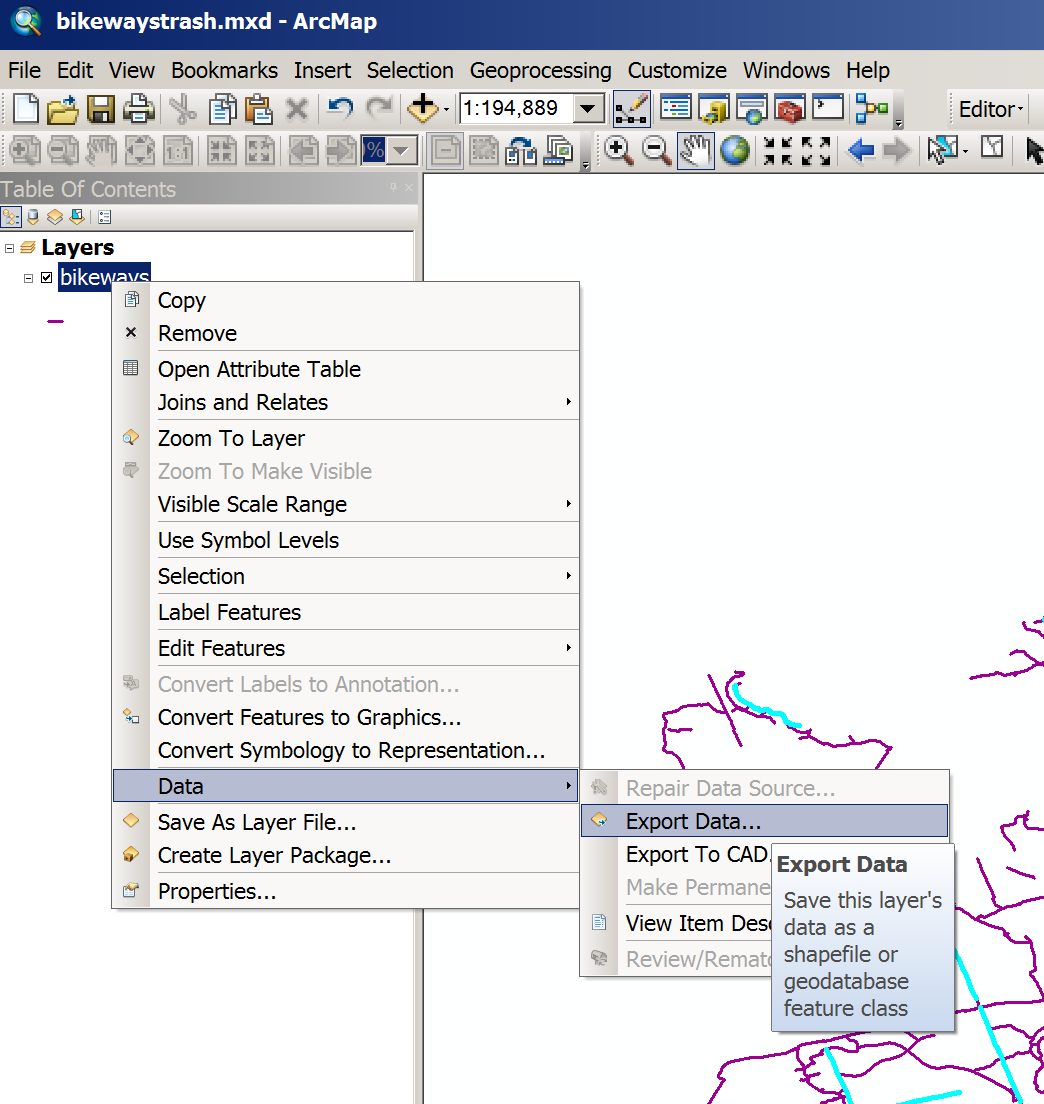Open the Table Of Contents window icon
Viewport: 1044px width, 1104px height.
(x=676, y=108)
